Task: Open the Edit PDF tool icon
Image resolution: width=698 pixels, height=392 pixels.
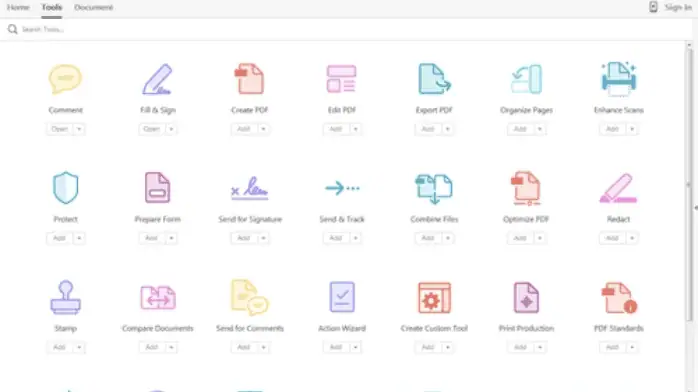Action: (x=341, y=79)
